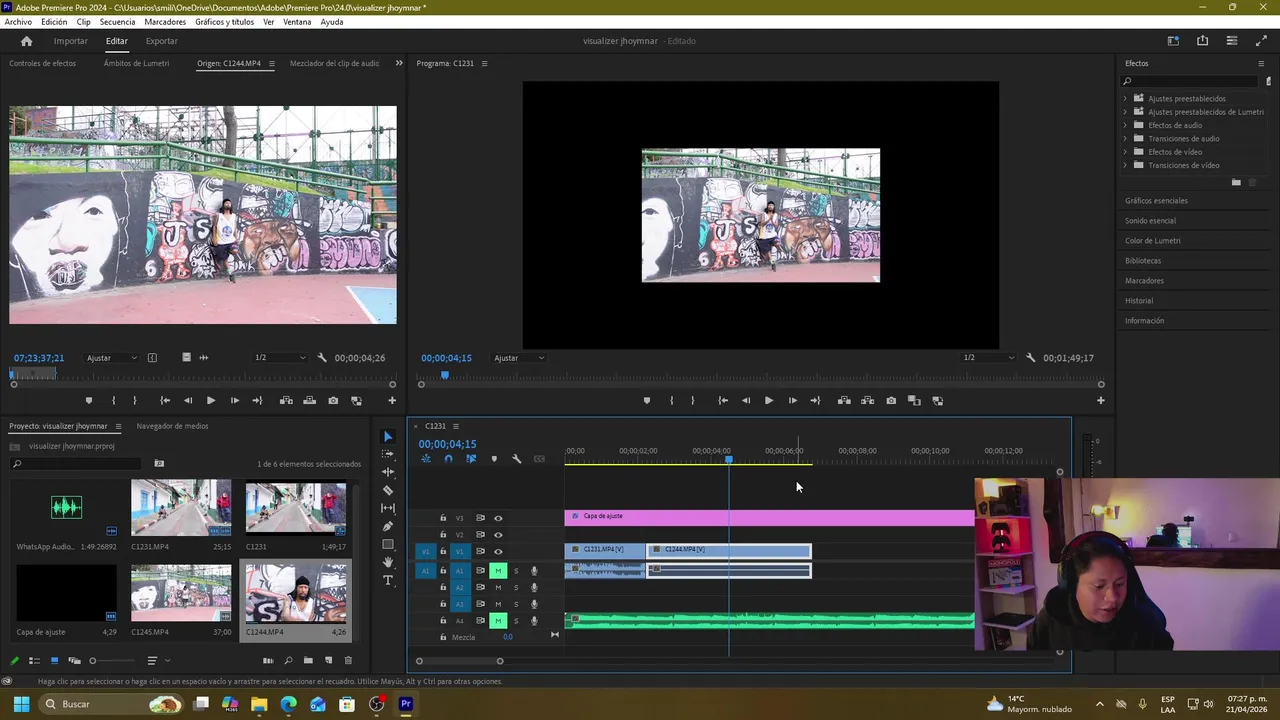Expand Transiciones de vídeo folder
The height and width of the screenshot is (720, 1280).
(x=1125, y=165)
